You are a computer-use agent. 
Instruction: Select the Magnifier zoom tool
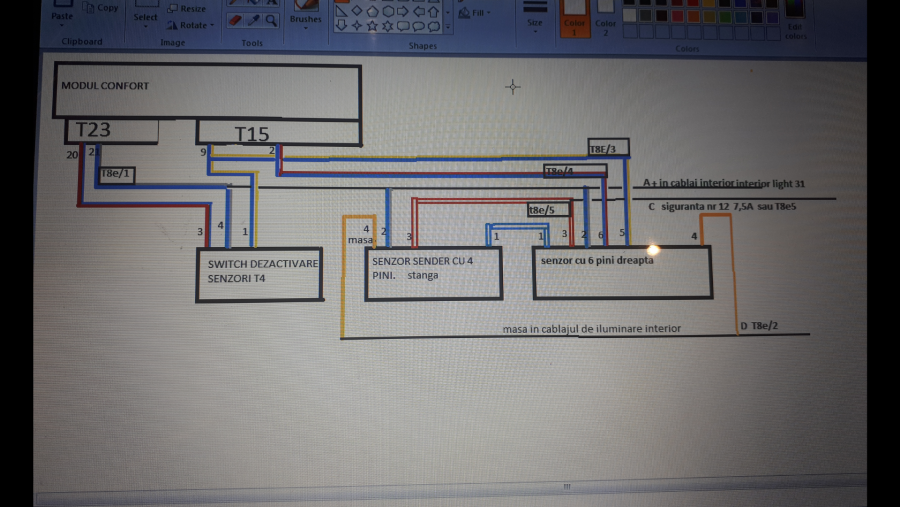click(269, 19)
